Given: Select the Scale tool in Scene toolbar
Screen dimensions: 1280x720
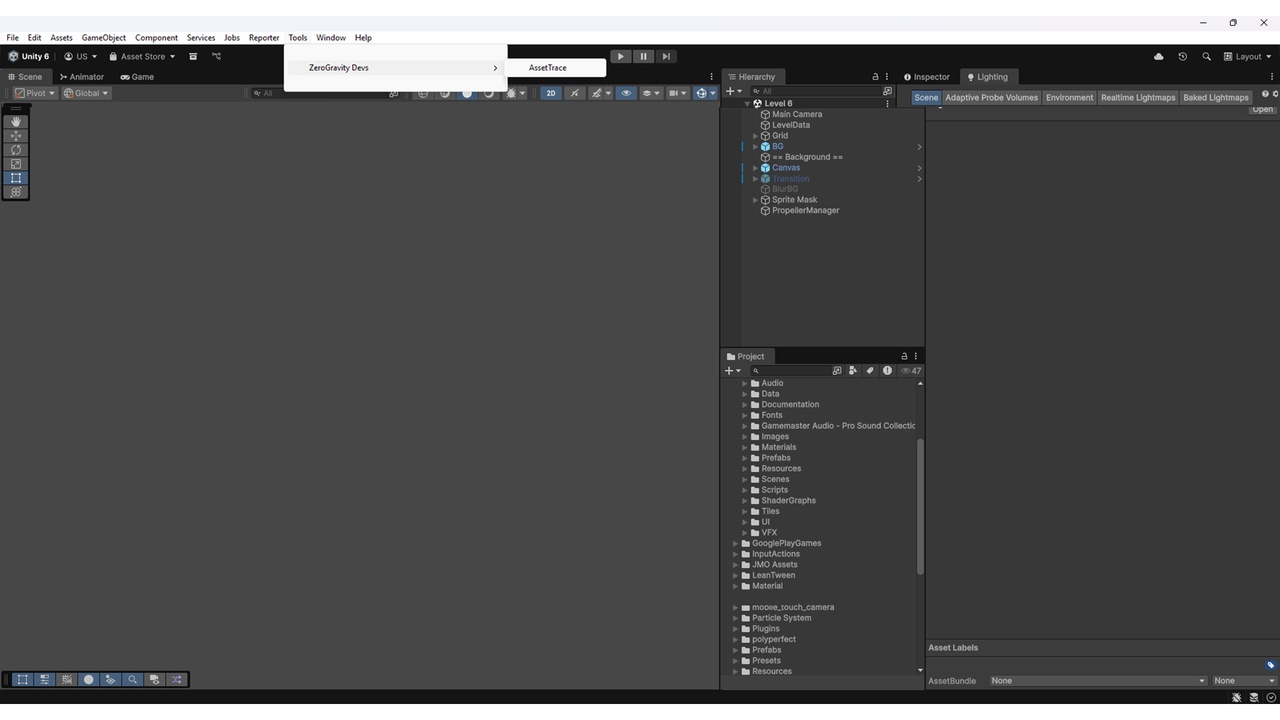Looking at the screenshot, I should click(16, 164).
